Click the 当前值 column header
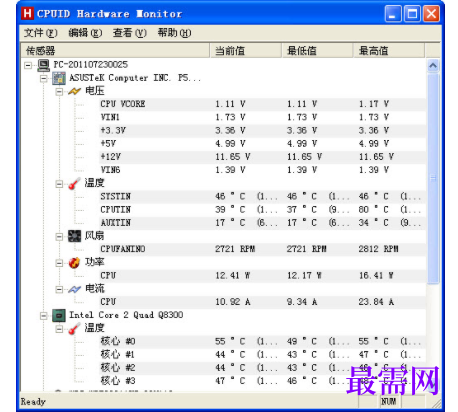This screenshot has height=412, width=458. point(246,51)
